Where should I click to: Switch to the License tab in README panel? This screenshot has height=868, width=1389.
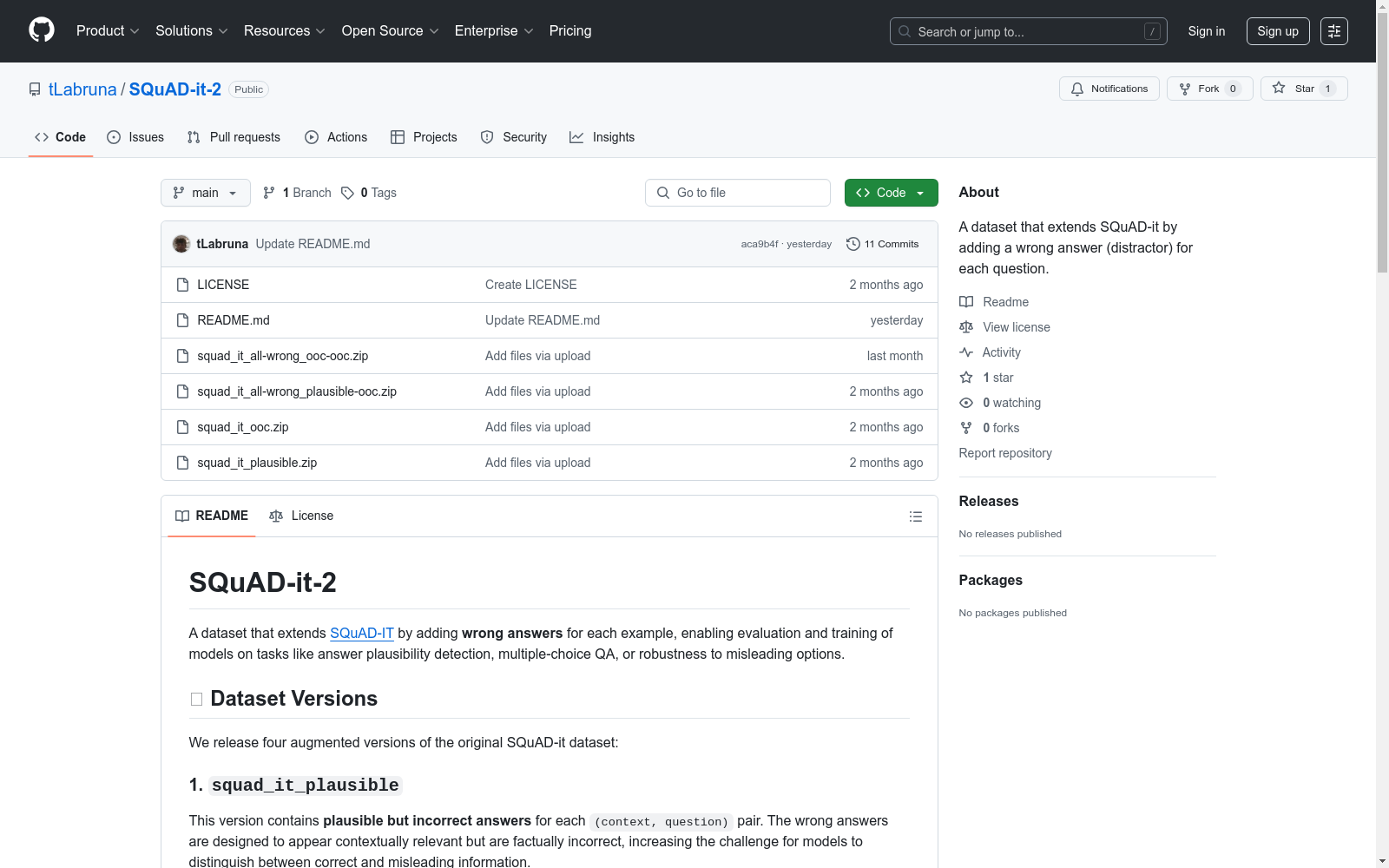click(x=301, y=516)
